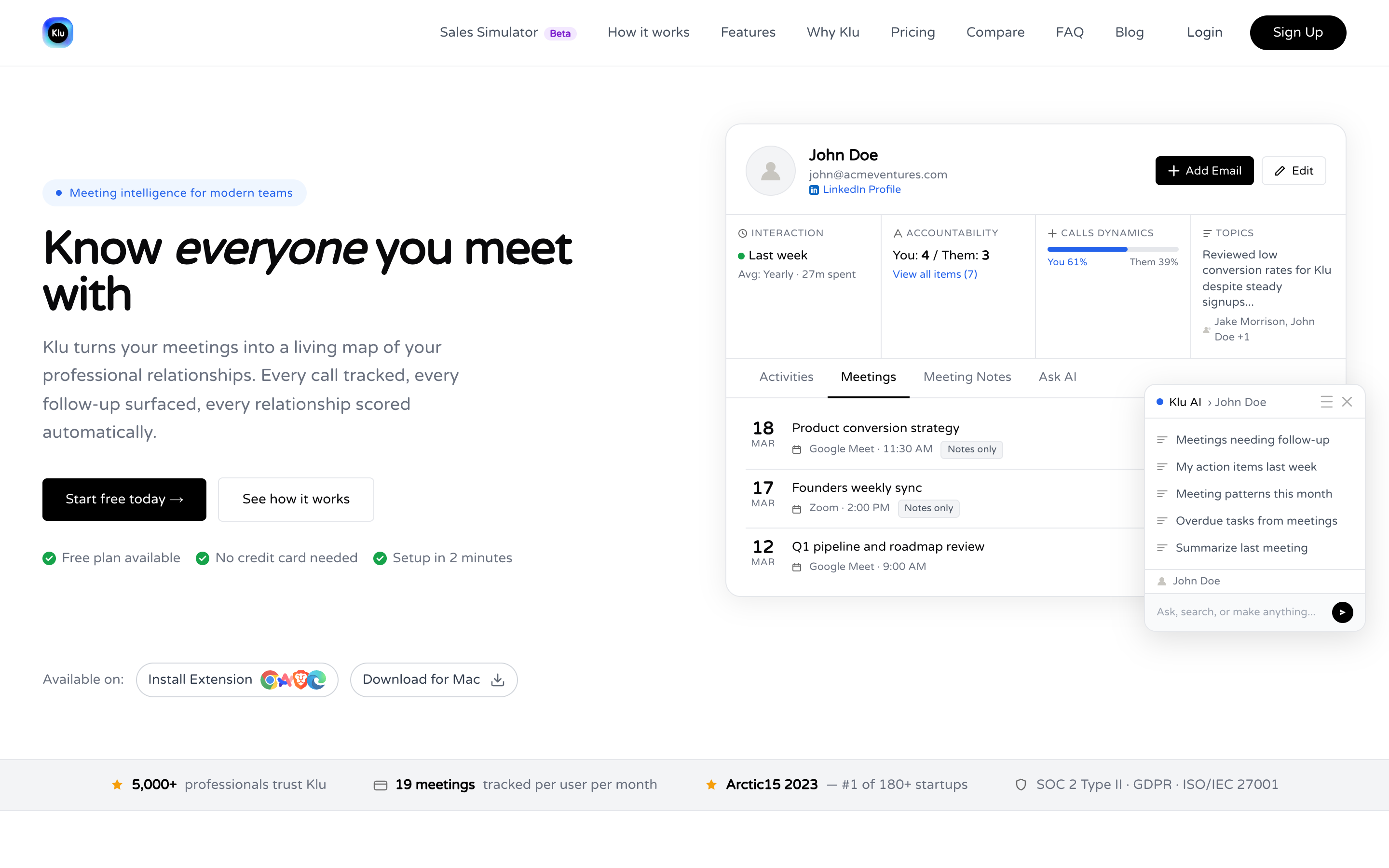Open Founders weekly sync meeting
The height and width of the screenshot is (868, 1389).
pos(857,488)
